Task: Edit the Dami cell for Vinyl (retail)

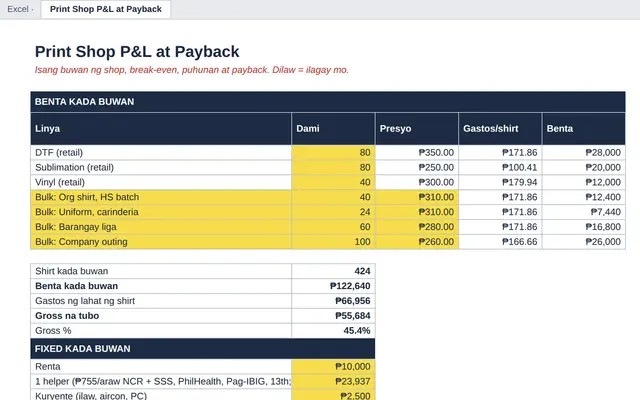Action: (333, 182)
